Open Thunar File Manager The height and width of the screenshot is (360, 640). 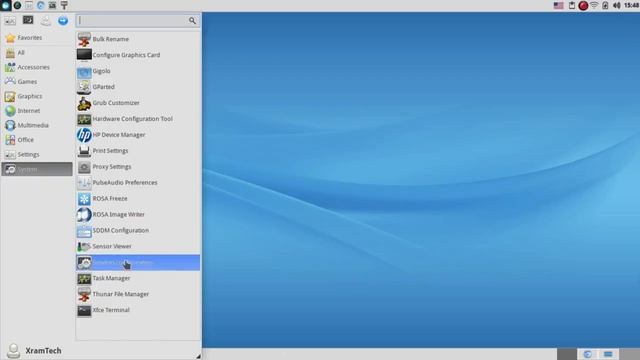pos(138,294)
